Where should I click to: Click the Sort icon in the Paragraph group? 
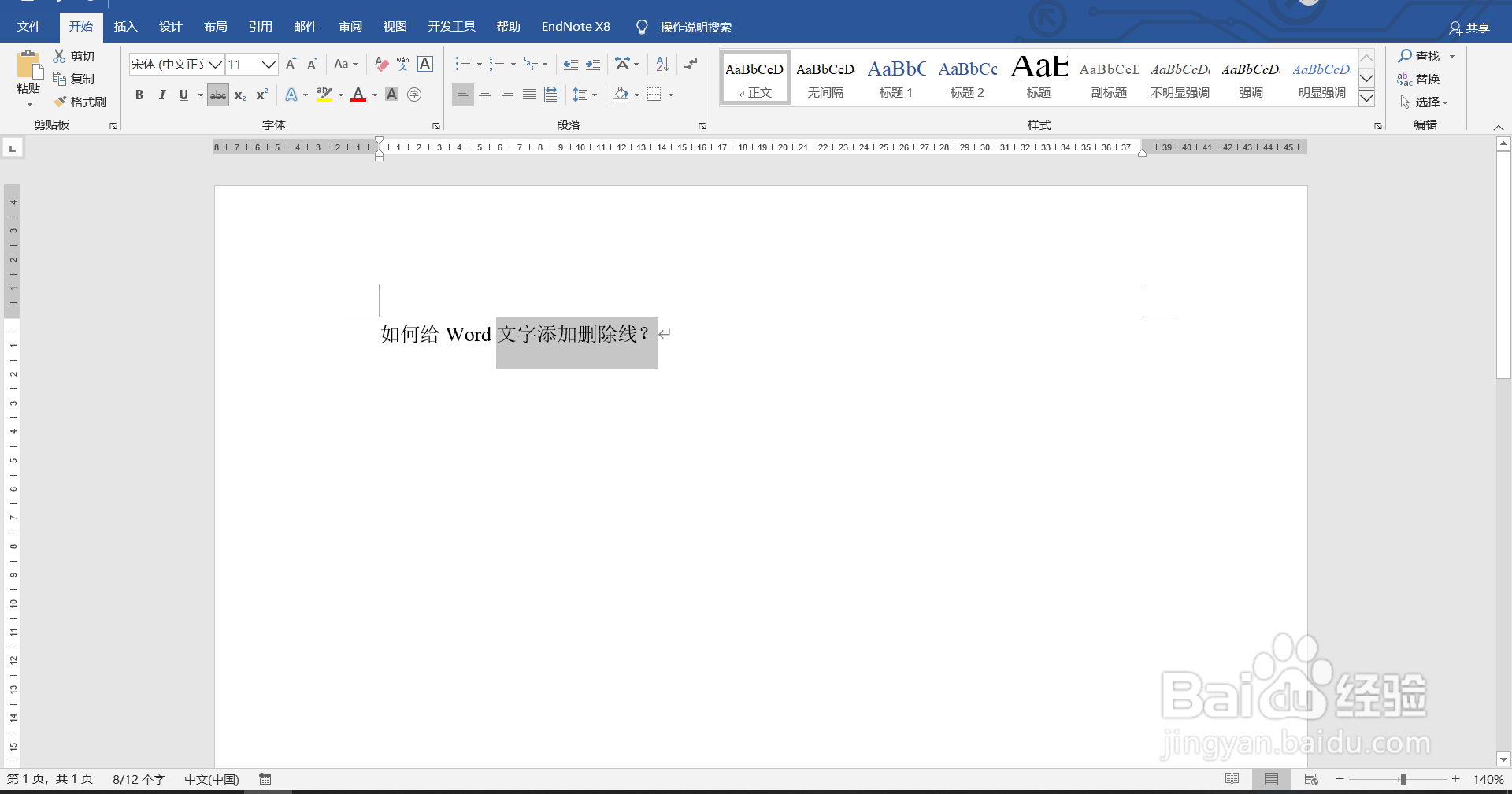pyautogui.click(x=661, y=64)
